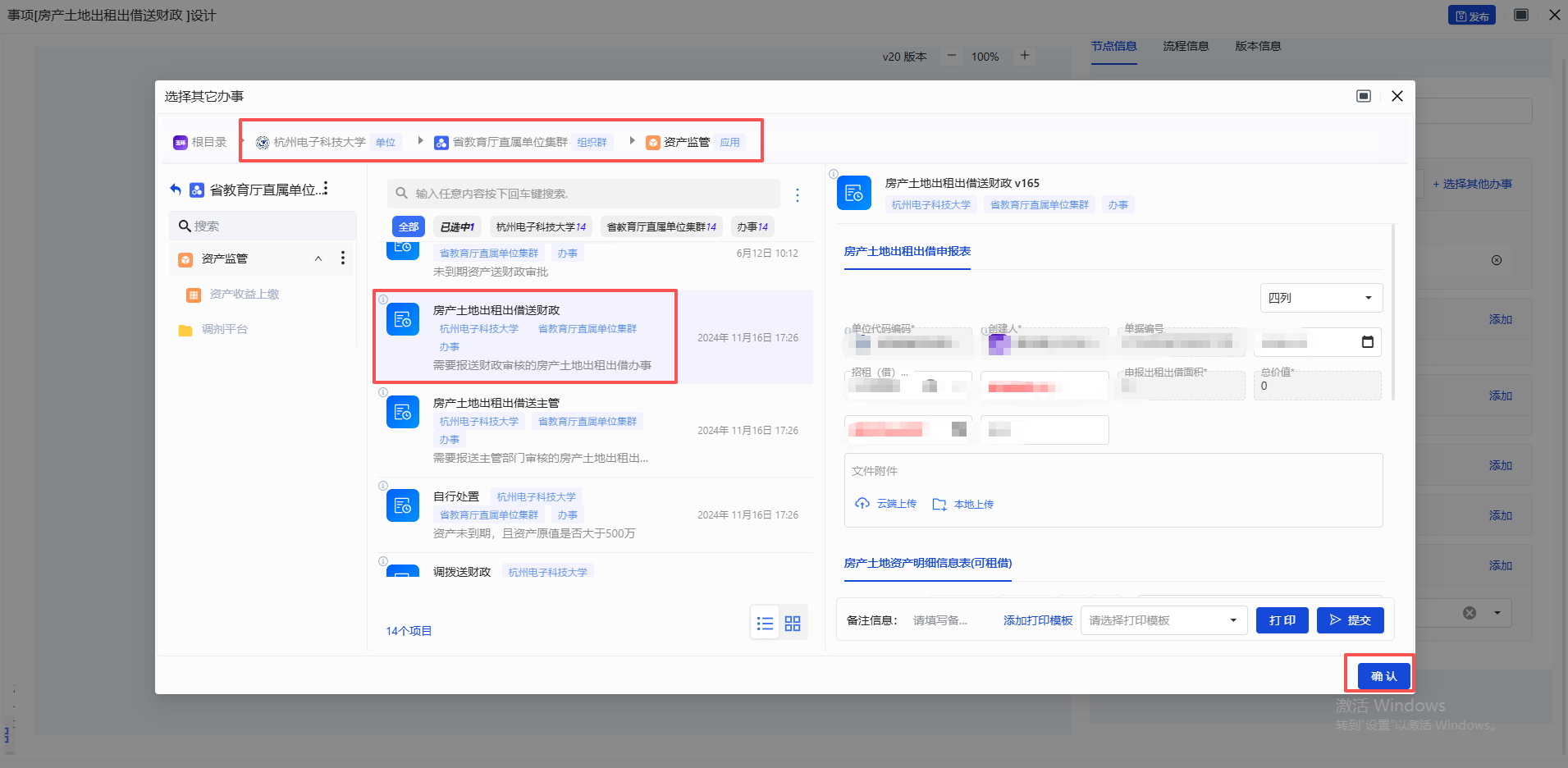
Task: Click zoom-in plus next to 100%
Action: click(x=1024, y=56)
